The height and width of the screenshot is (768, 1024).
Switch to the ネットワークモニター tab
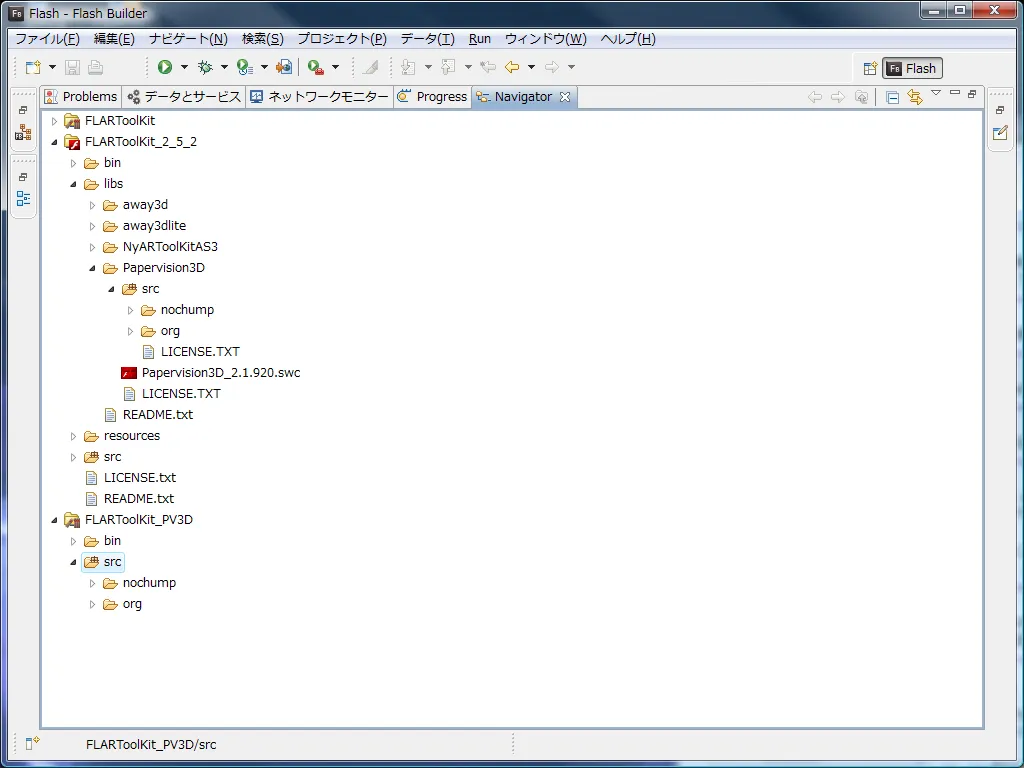coord(319,97)
